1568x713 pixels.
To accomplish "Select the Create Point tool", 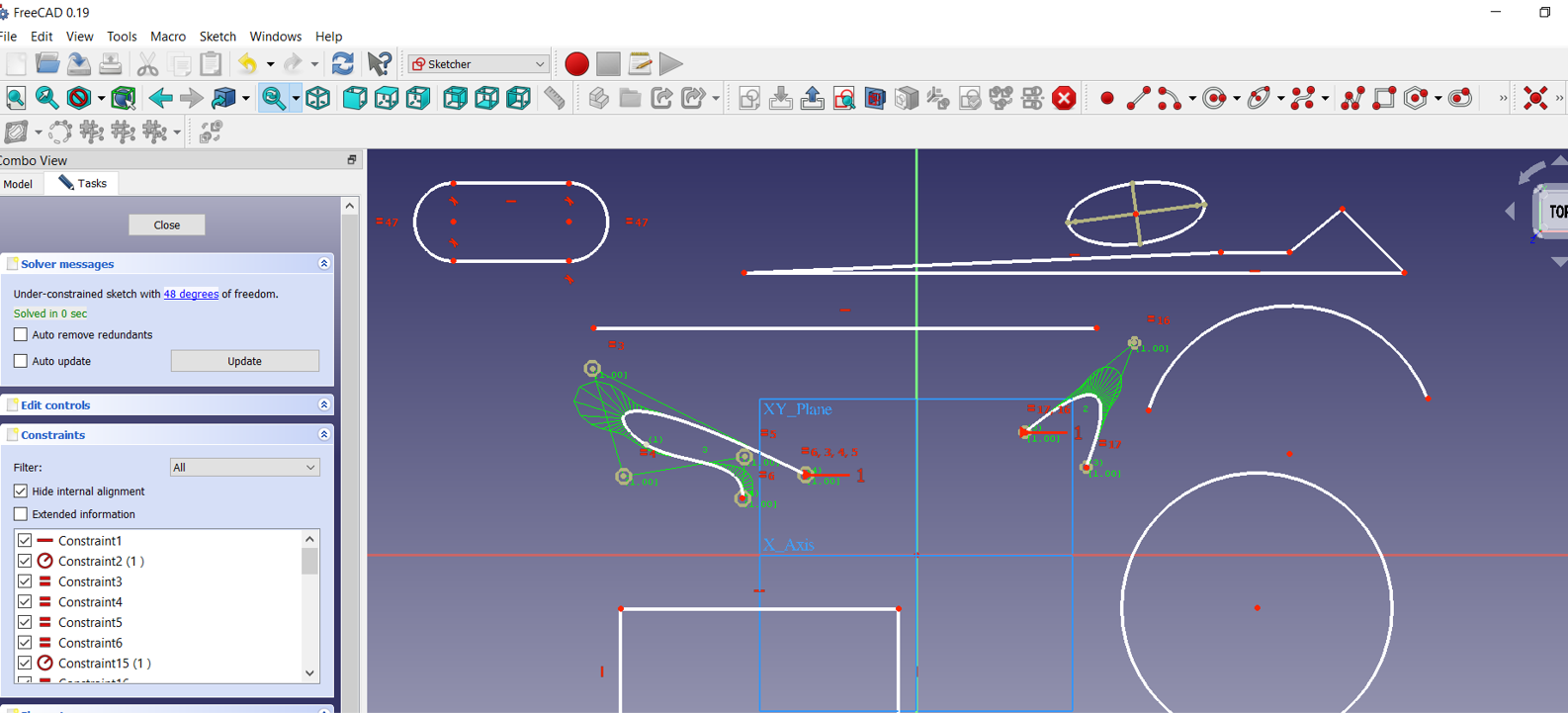I will pyautogui.click(x=1107, y=98).
